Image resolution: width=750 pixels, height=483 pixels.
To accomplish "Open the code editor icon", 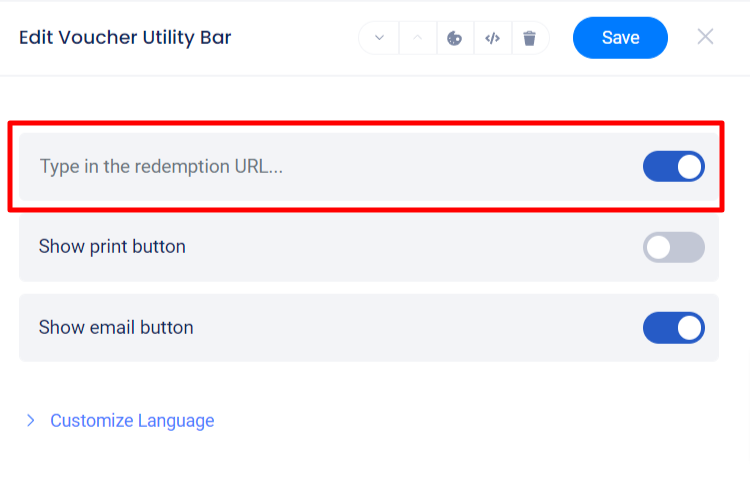I will coord(492,39).
